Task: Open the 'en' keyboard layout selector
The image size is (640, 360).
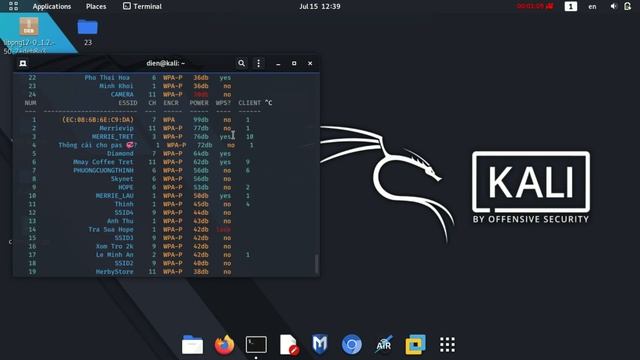Action: (592, 7)
